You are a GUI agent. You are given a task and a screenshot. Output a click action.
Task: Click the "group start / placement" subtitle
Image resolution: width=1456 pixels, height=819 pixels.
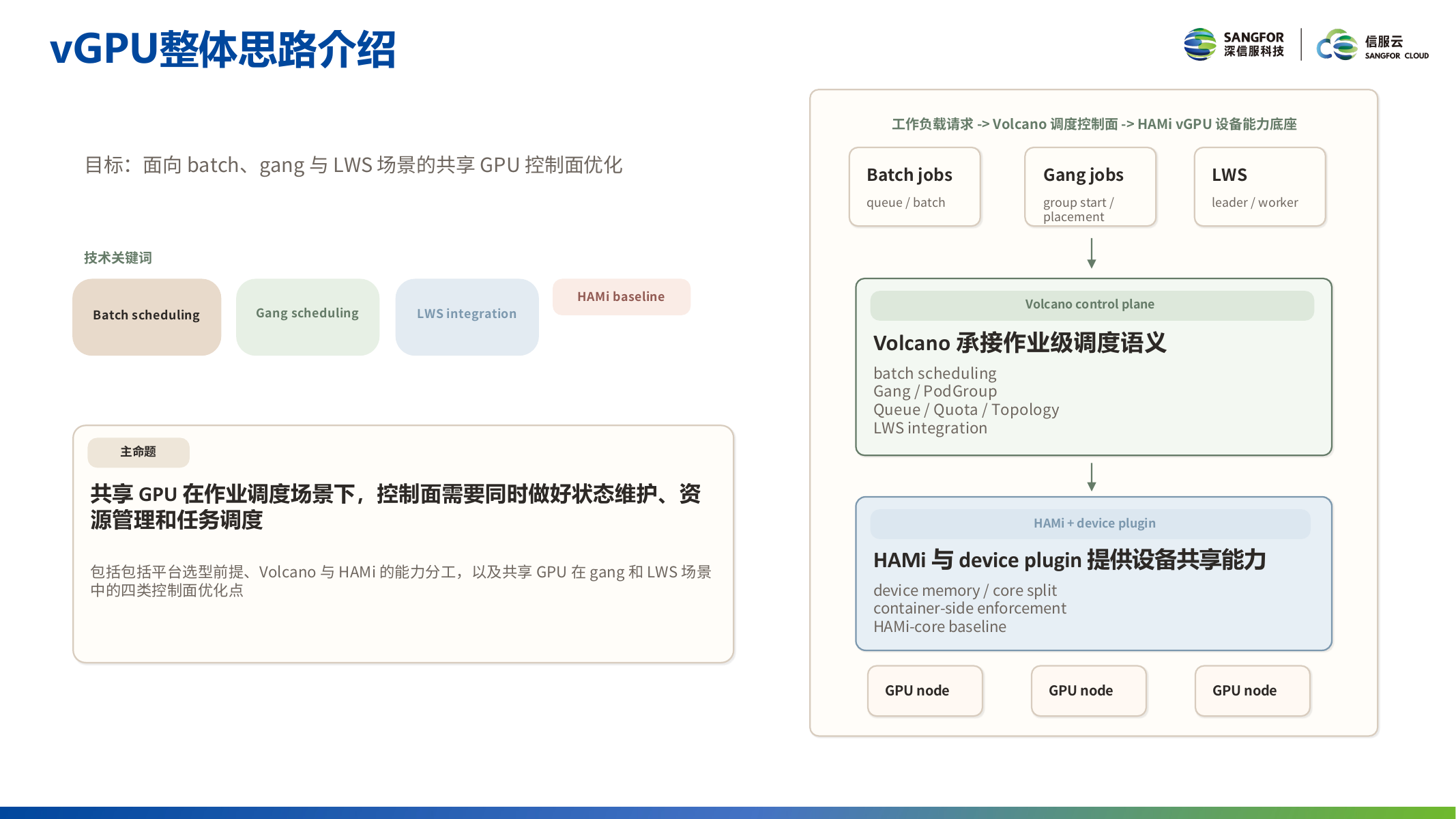click(x=1079, y=210)
